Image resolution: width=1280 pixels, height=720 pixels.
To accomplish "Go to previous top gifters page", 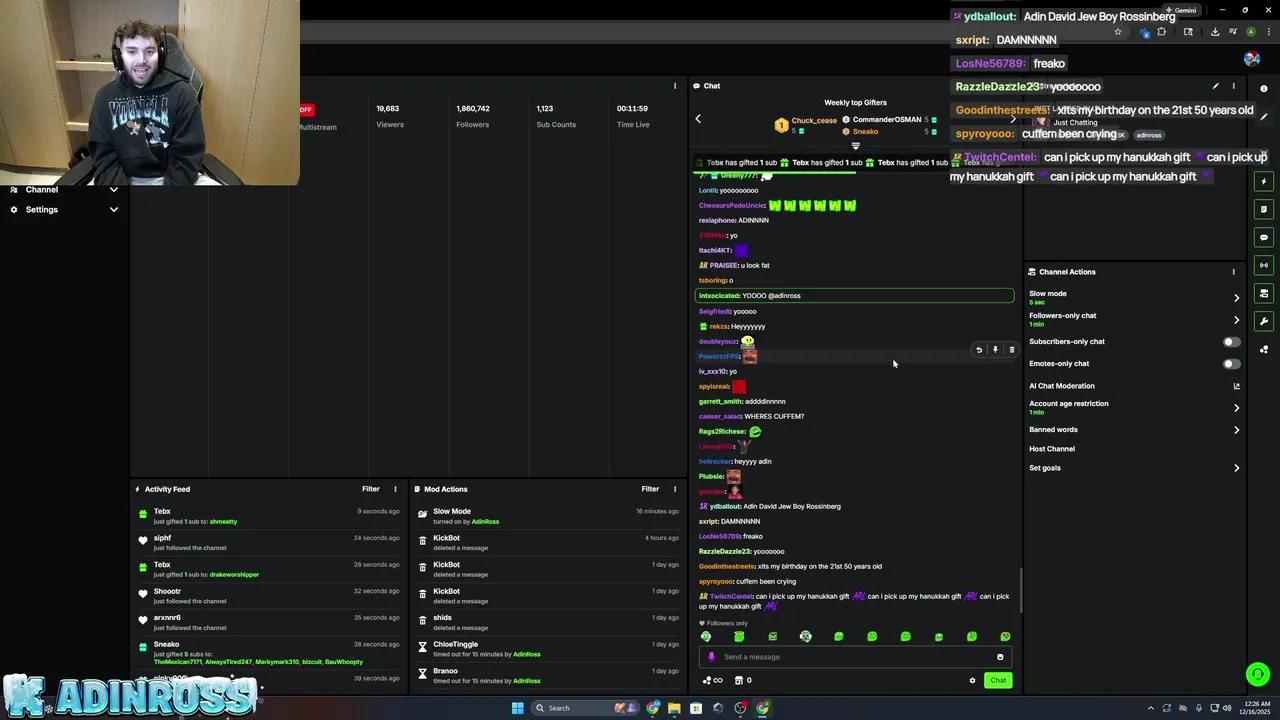I will 698,119.
